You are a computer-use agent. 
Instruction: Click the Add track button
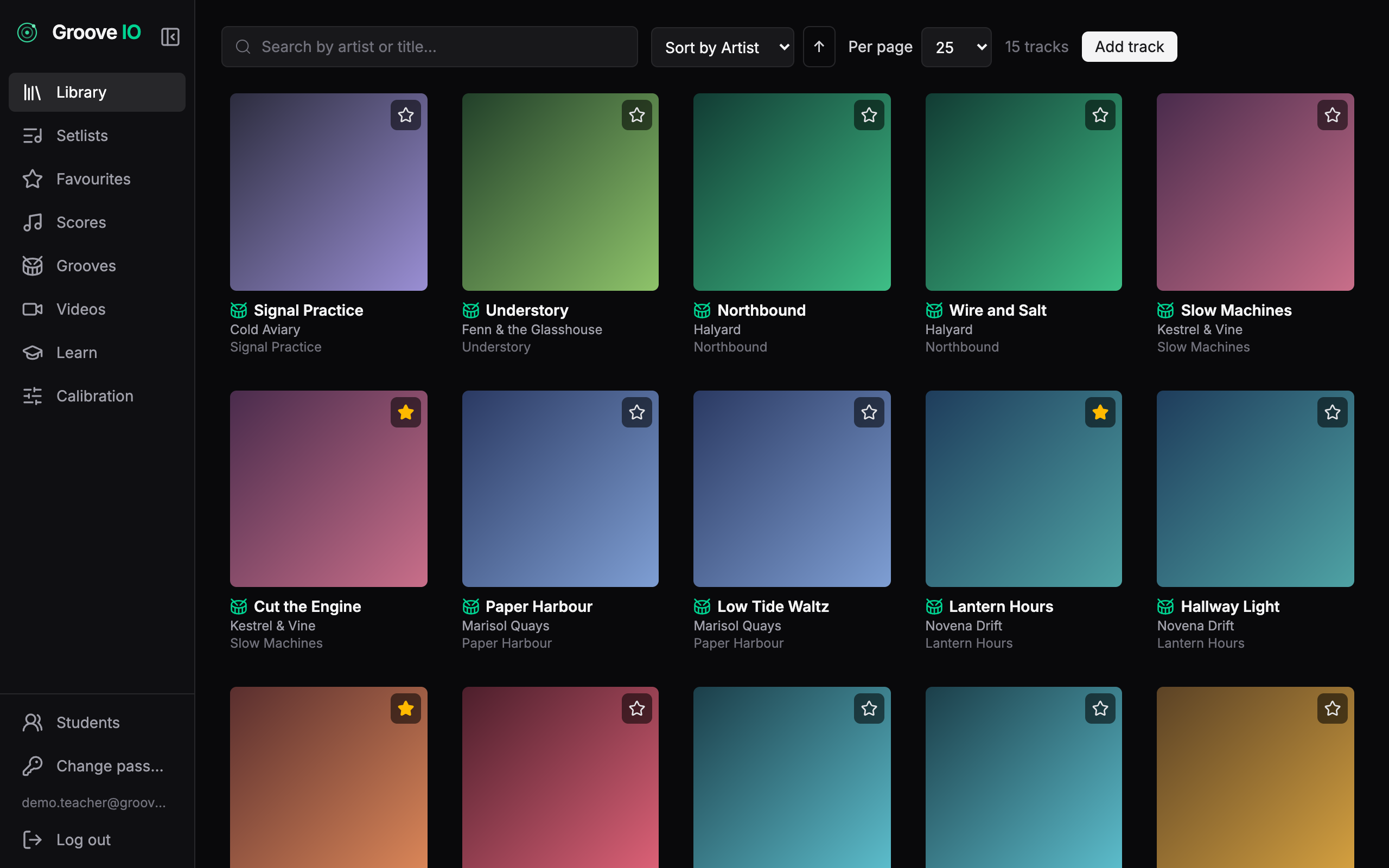(x=1129, y=47)
